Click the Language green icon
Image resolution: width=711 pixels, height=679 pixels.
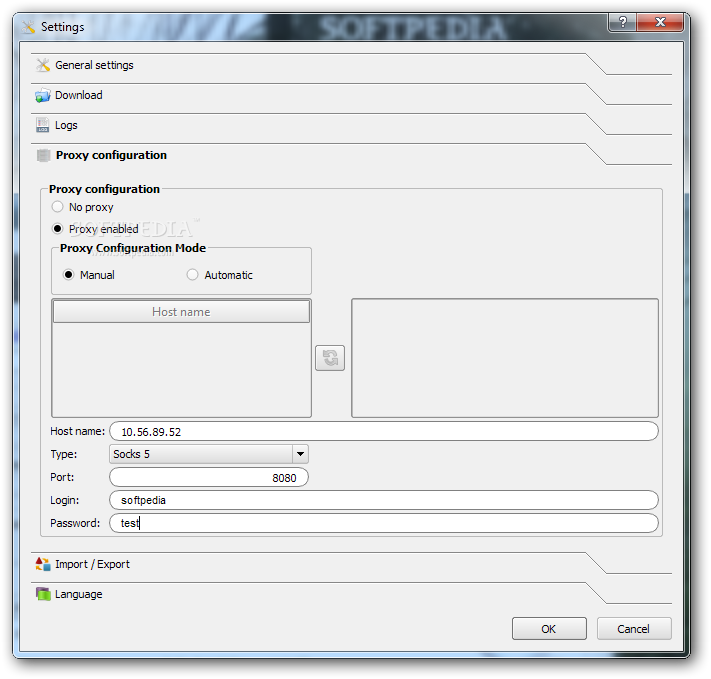click(43, 594)
